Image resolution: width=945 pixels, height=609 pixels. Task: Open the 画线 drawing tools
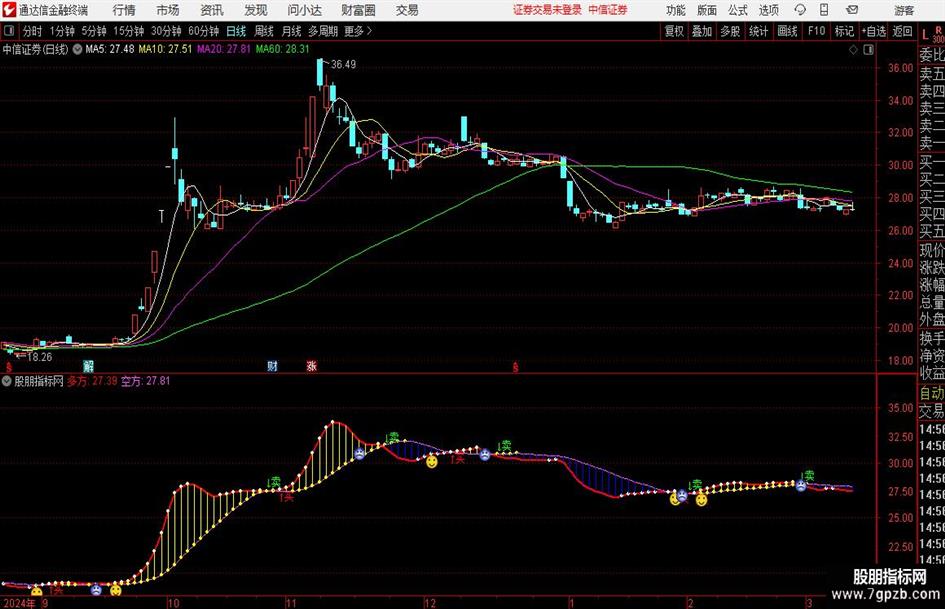click(x=787, y=31)
